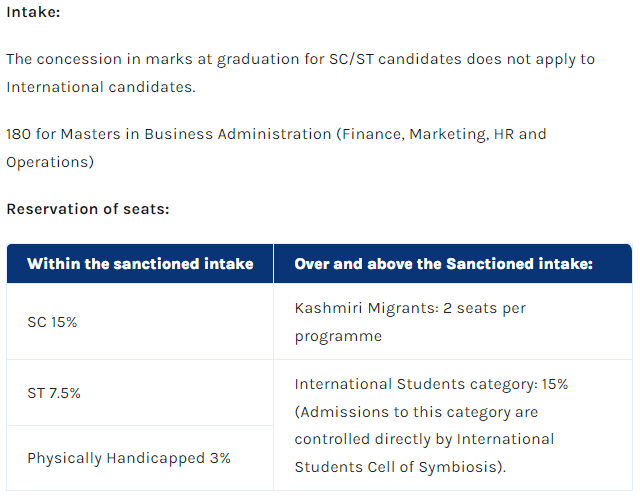Click the word "programme" in Kashmiri Migrants cell
The height and width of the screenshot is (499, 640).
point(338,336)
